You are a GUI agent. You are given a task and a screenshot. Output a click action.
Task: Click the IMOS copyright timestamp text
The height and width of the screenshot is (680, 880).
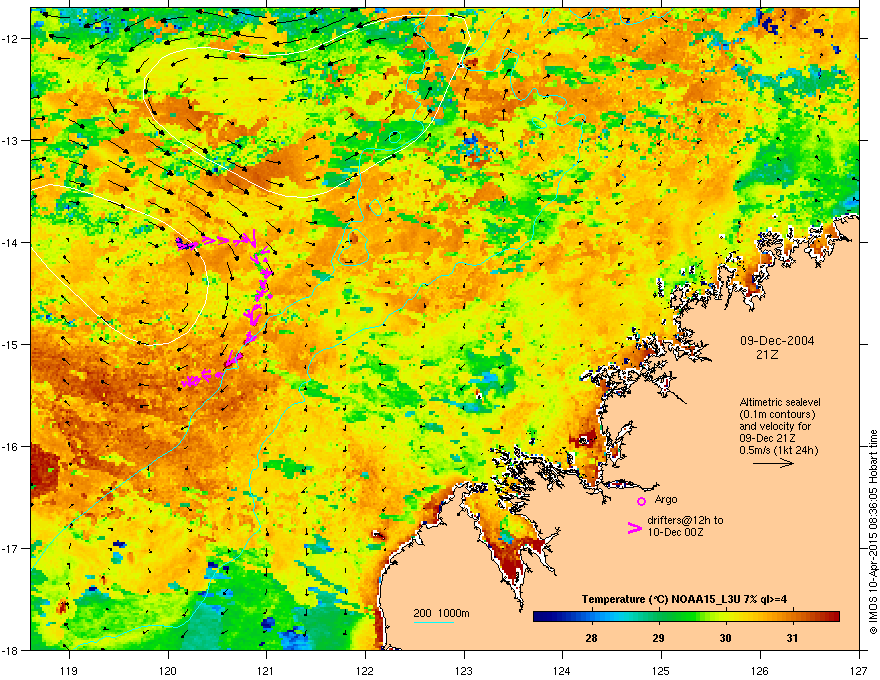click(x=873, y=532)
